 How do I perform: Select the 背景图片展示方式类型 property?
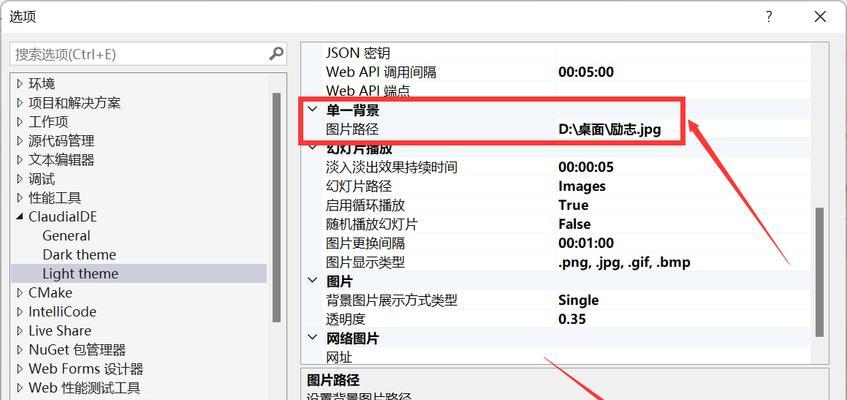coord(392,300)
